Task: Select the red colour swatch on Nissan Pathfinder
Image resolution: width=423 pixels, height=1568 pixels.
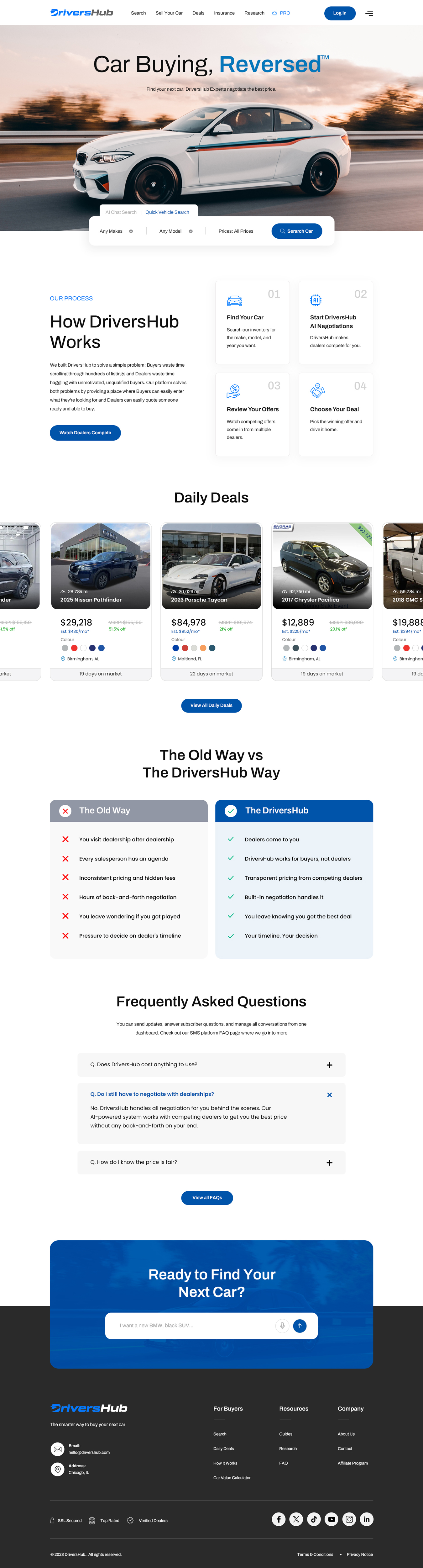Action: pos(74,648)
